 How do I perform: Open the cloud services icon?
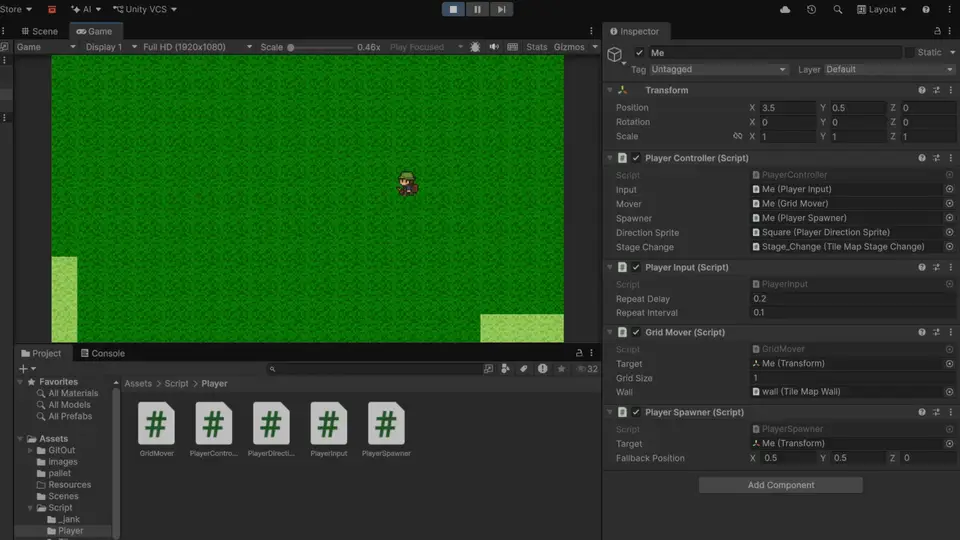pyautogui.click(x=785, y=9)
